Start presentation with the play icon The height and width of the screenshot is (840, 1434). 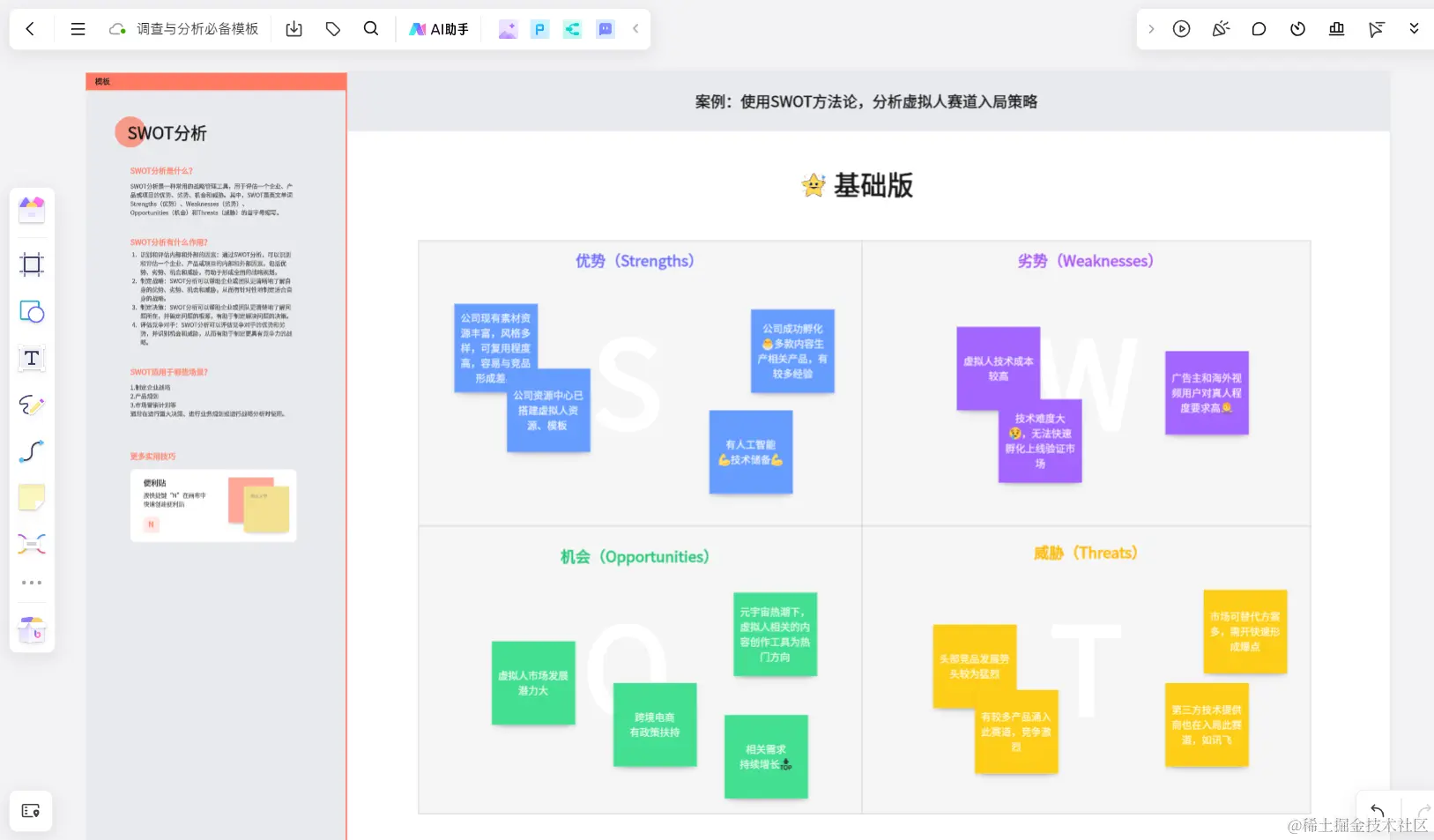(x=1181, y=28)
